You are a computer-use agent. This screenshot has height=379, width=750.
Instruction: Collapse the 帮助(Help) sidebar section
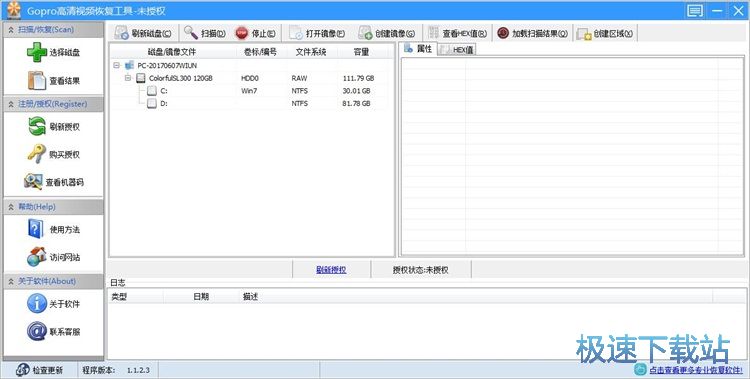point(11,207)
